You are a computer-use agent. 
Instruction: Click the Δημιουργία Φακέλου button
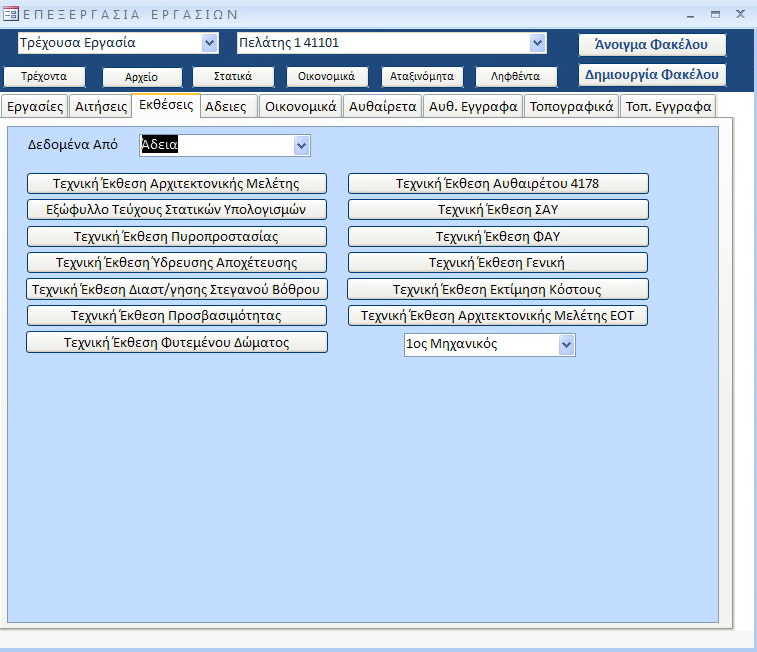652,75
